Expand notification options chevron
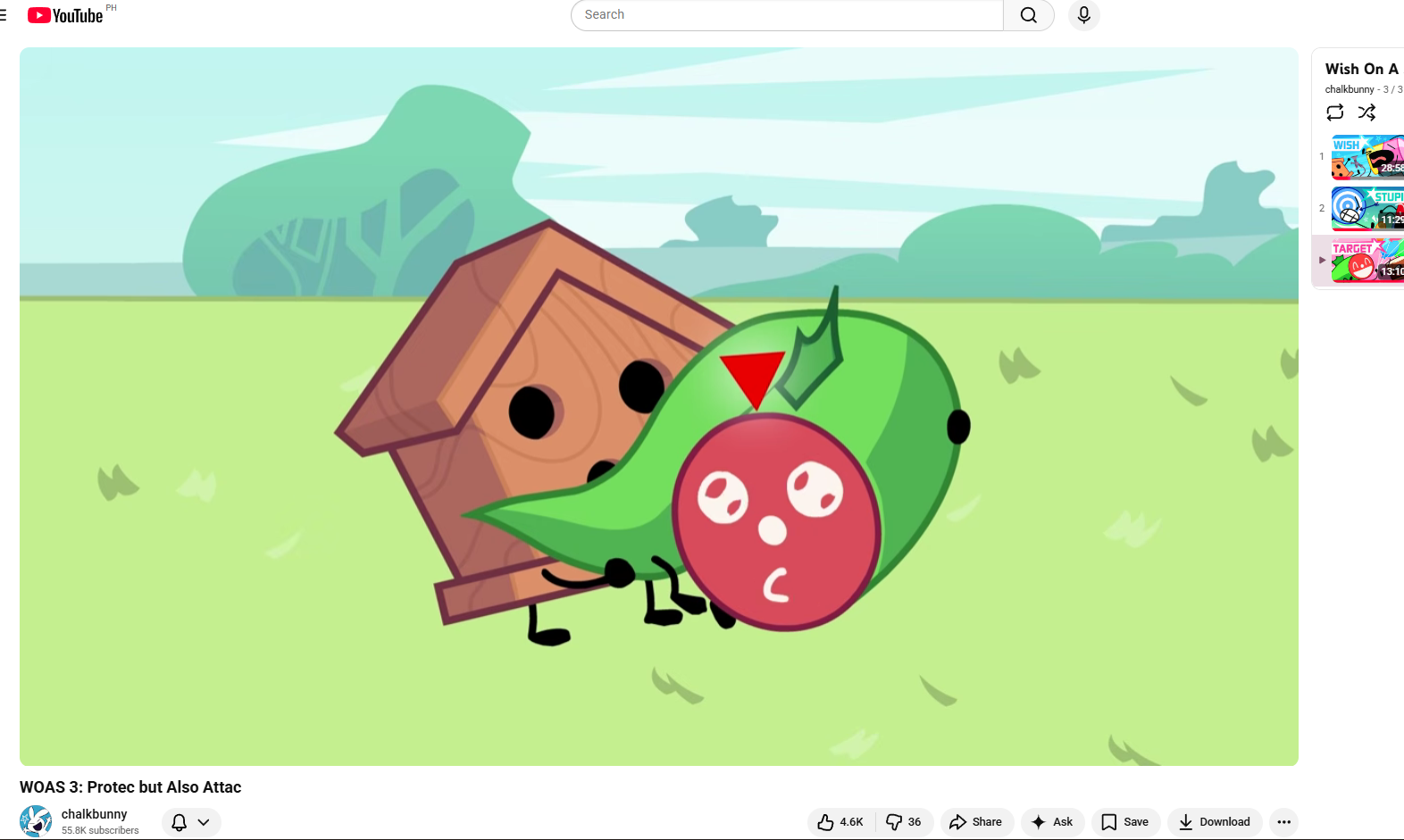The image size is (1404, 840). [204, 822]
